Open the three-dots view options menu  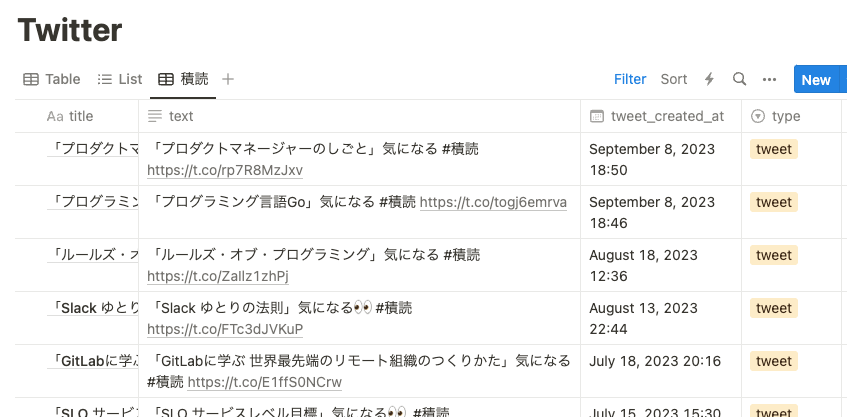click(769, 79)
